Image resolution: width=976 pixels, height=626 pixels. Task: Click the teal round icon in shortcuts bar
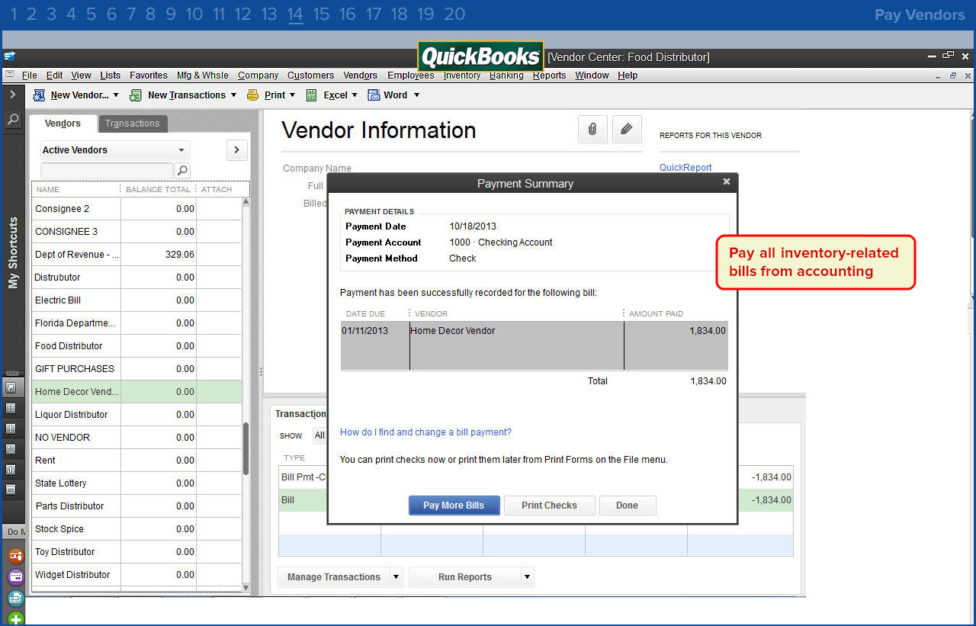pos(16,598)
